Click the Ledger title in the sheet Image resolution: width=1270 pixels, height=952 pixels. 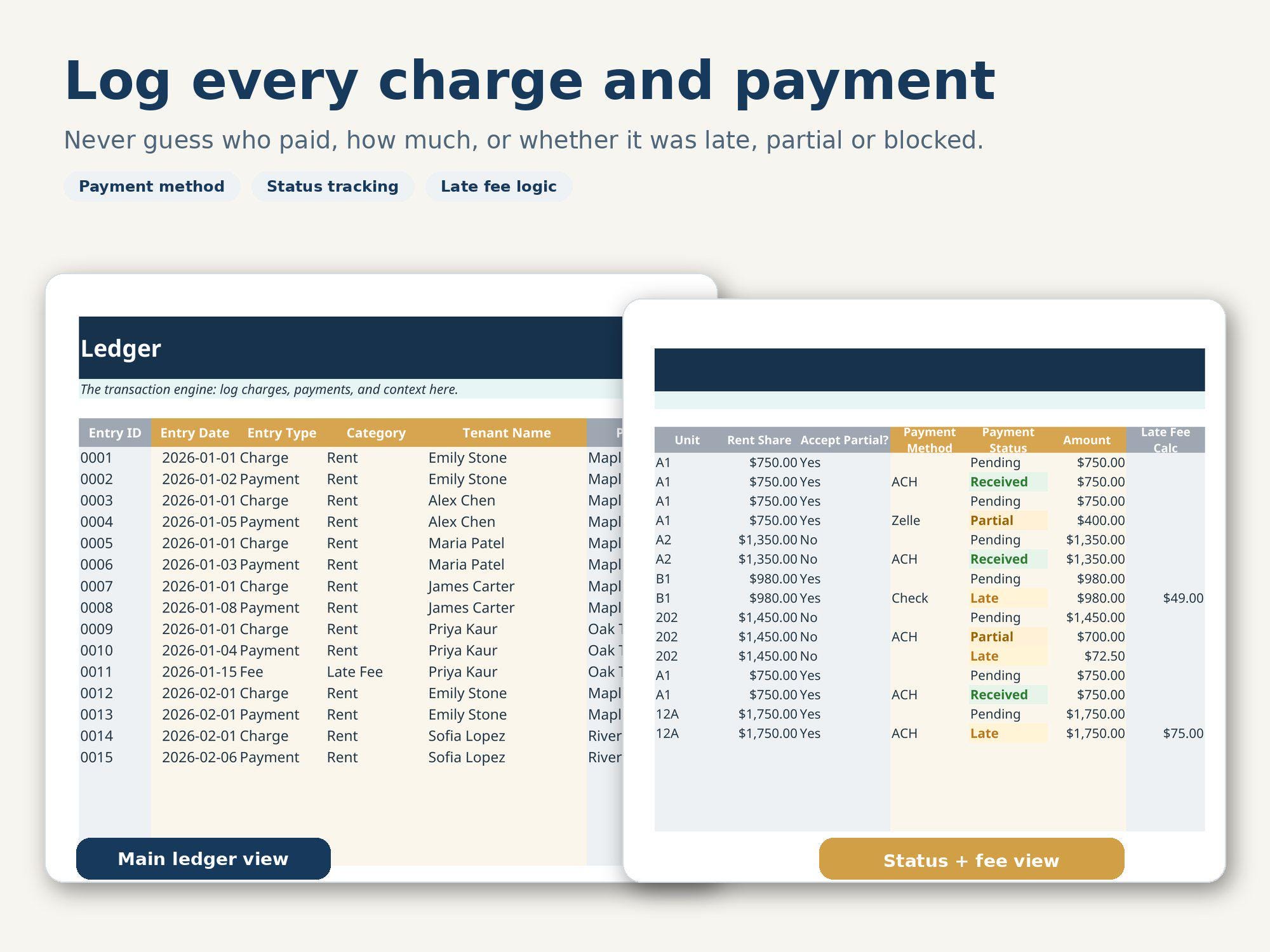tap(121, 348)
